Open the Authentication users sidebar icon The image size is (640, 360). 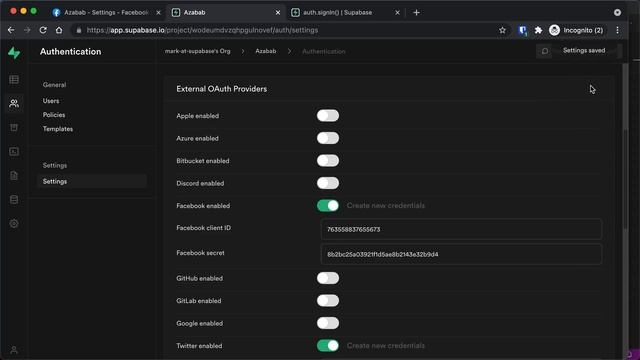click(x=14, y=103)
